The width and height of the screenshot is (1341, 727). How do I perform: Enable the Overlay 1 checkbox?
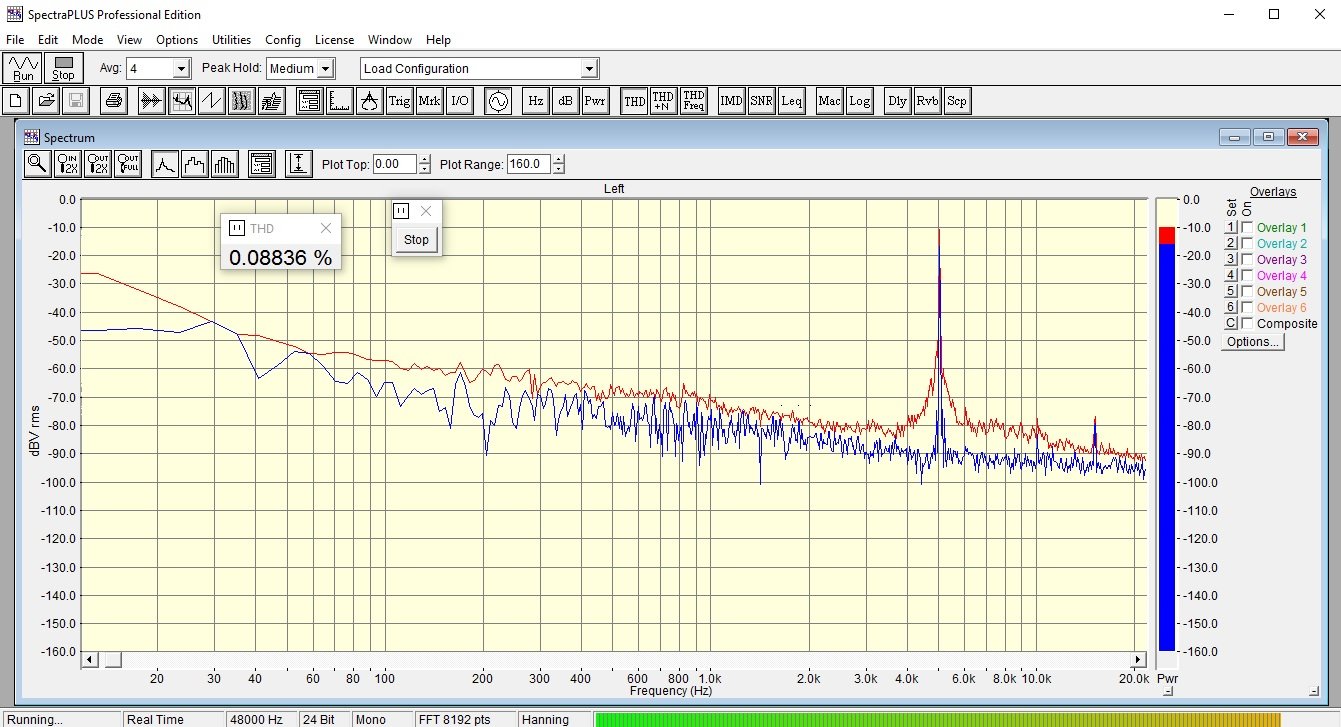pyautogui.click(x=1246, y=228)
